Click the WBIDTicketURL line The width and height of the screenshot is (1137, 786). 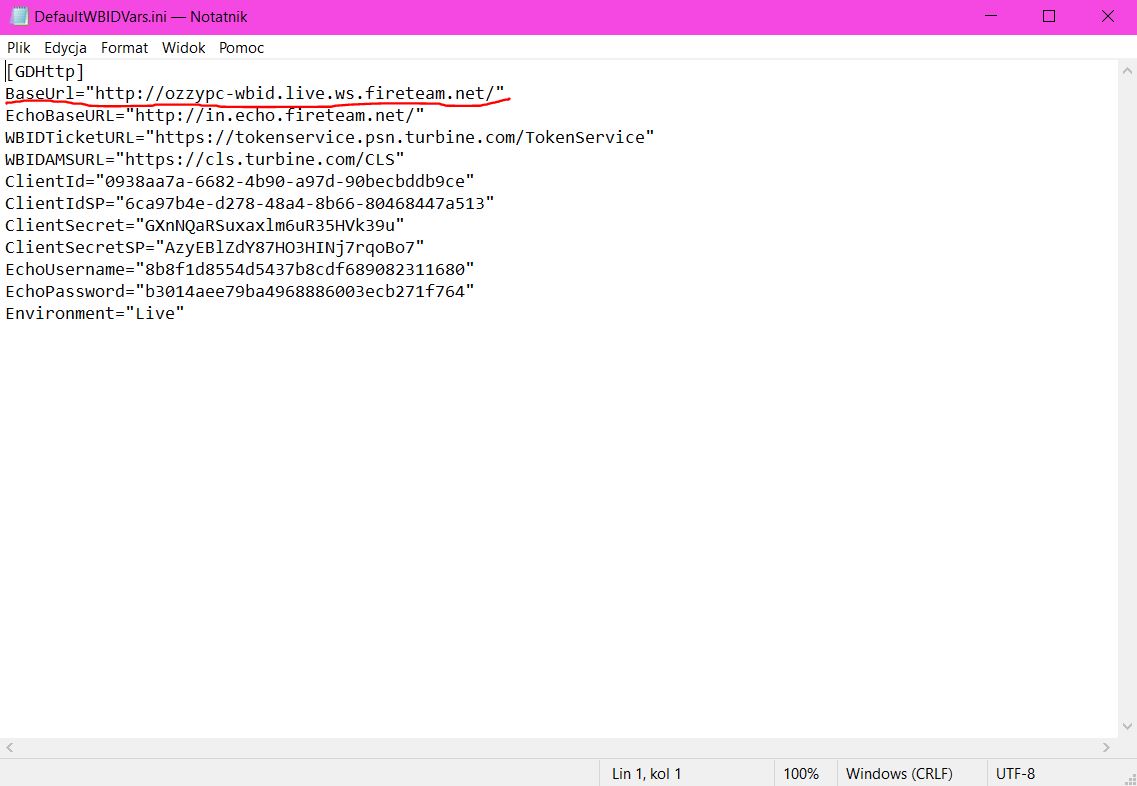(x=330, y=137)
